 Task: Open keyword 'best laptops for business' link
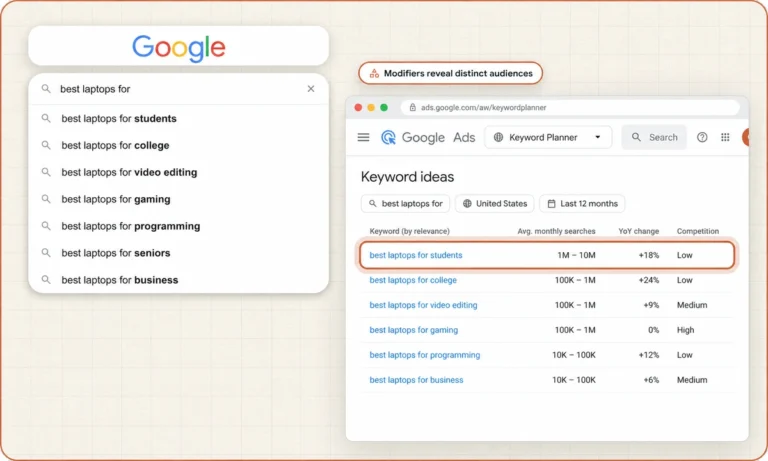416,380
